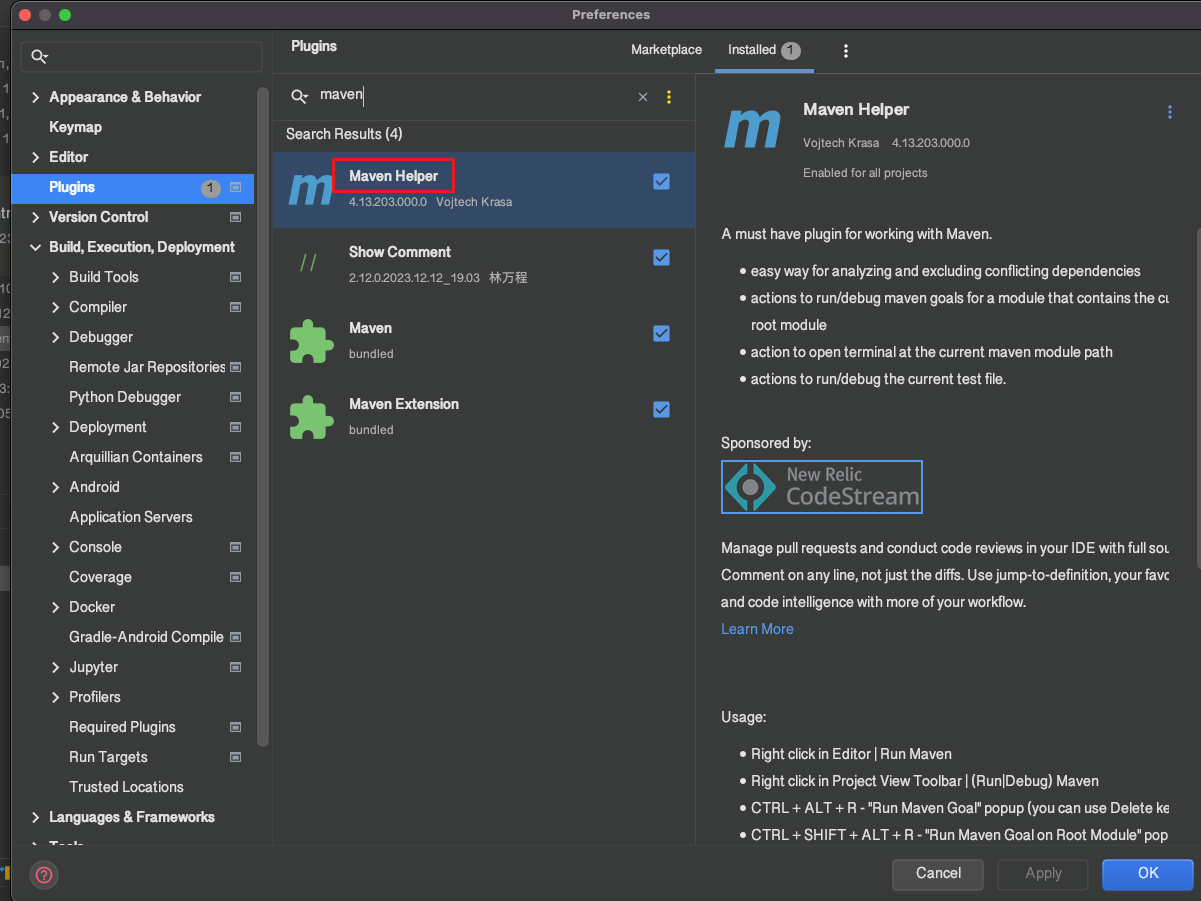Expand the Appearance & Behavior section
Screen dimensions: 1201x901
click(36, 97)
